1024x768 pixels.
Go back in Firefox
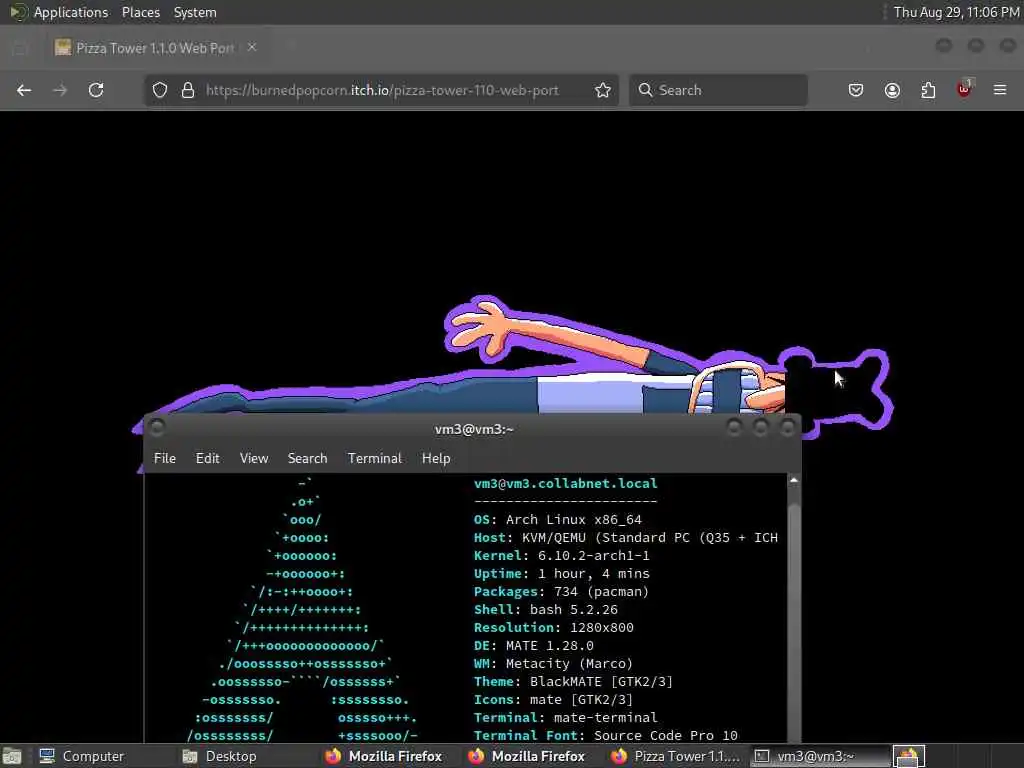[24, 90]
